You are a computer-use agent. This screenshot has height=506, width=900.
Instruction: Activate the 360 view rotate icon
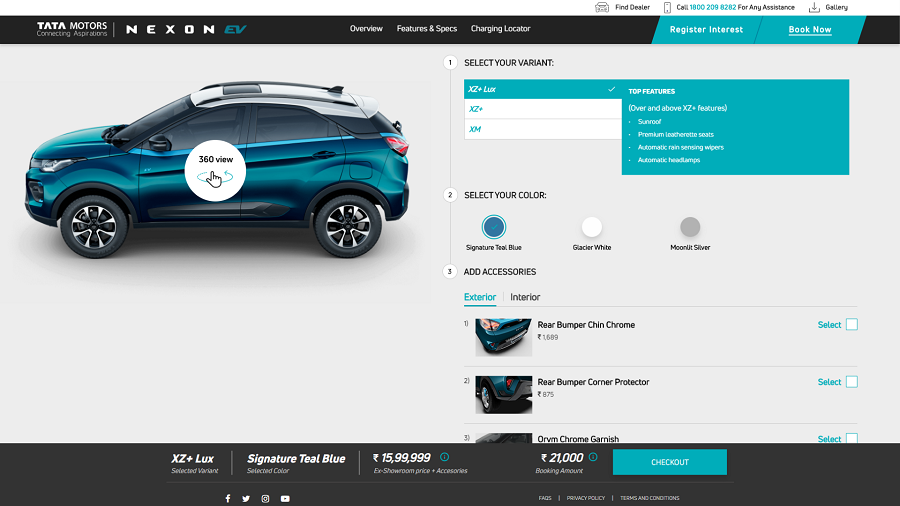click(215, 177)
